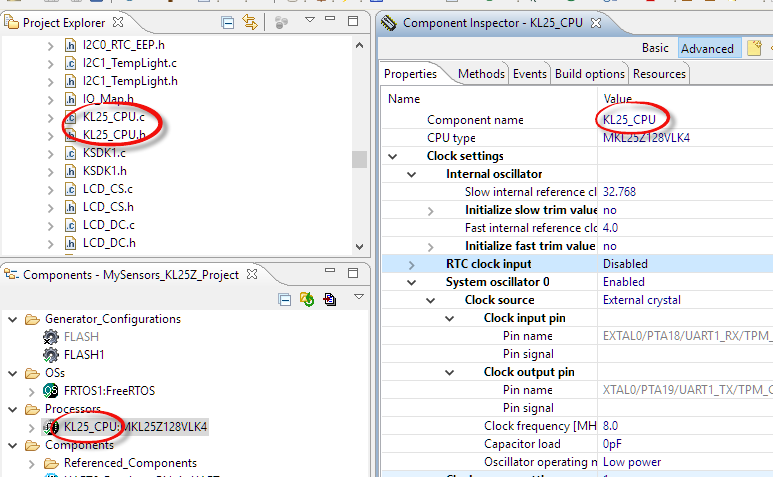
Task: Click the FreeRTOS OS component icon
Action: [51, 391]
